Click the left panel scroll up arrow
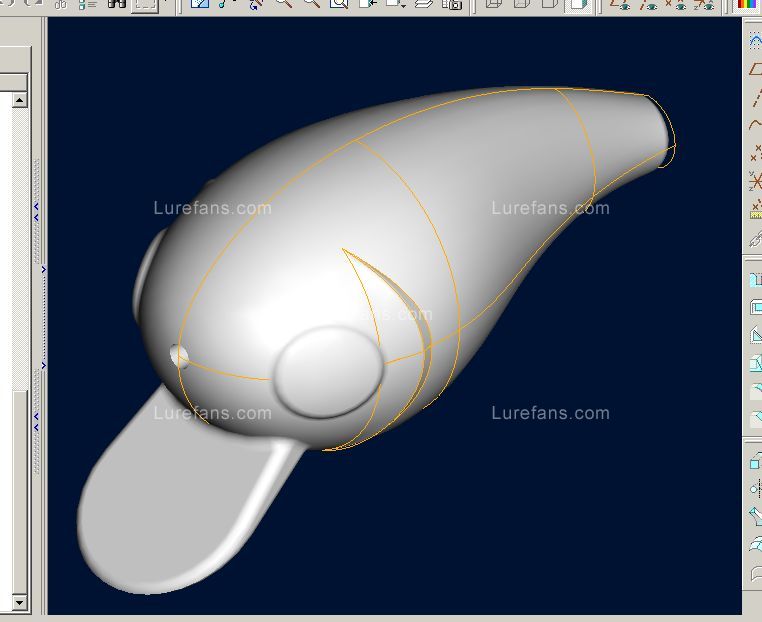 click(x=19, y=101)
